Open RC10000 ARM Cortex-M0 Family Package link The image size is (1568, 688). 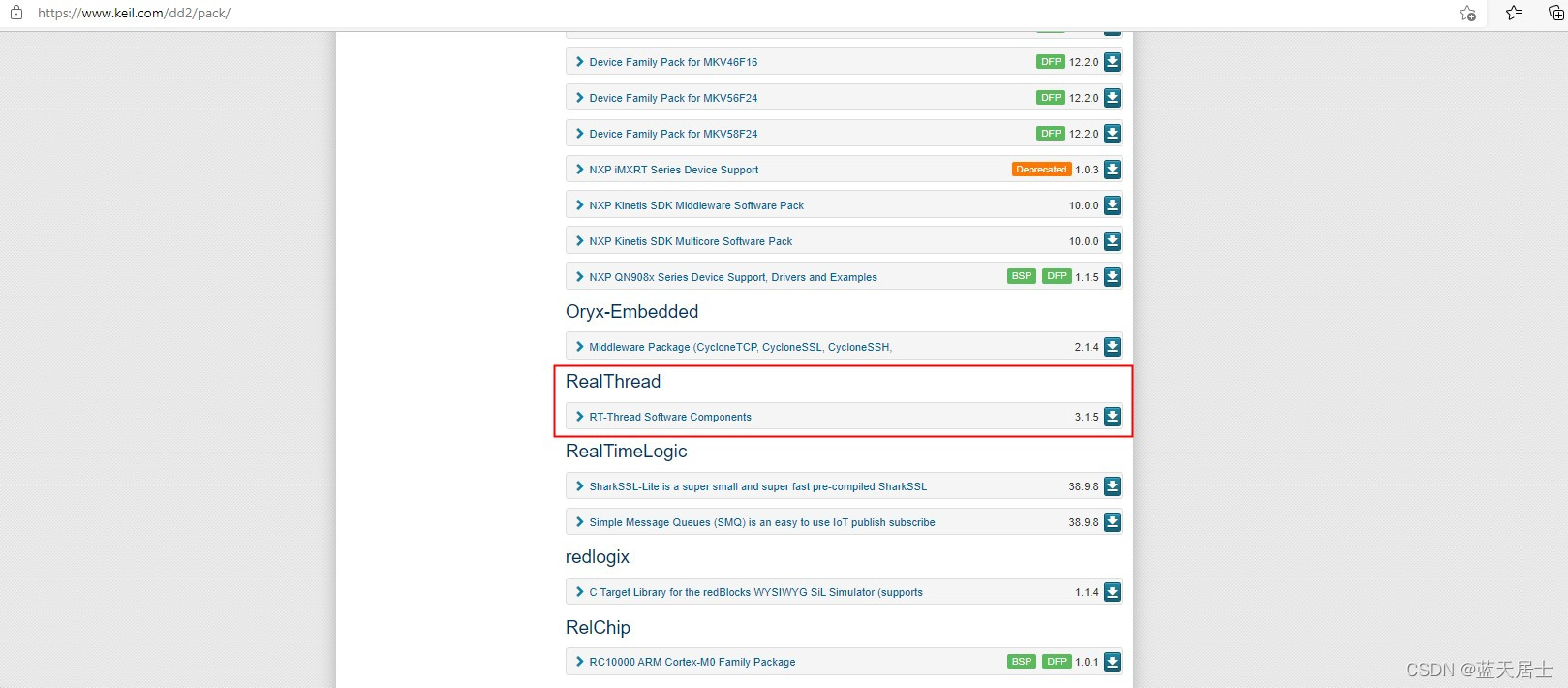pos(692,662)
